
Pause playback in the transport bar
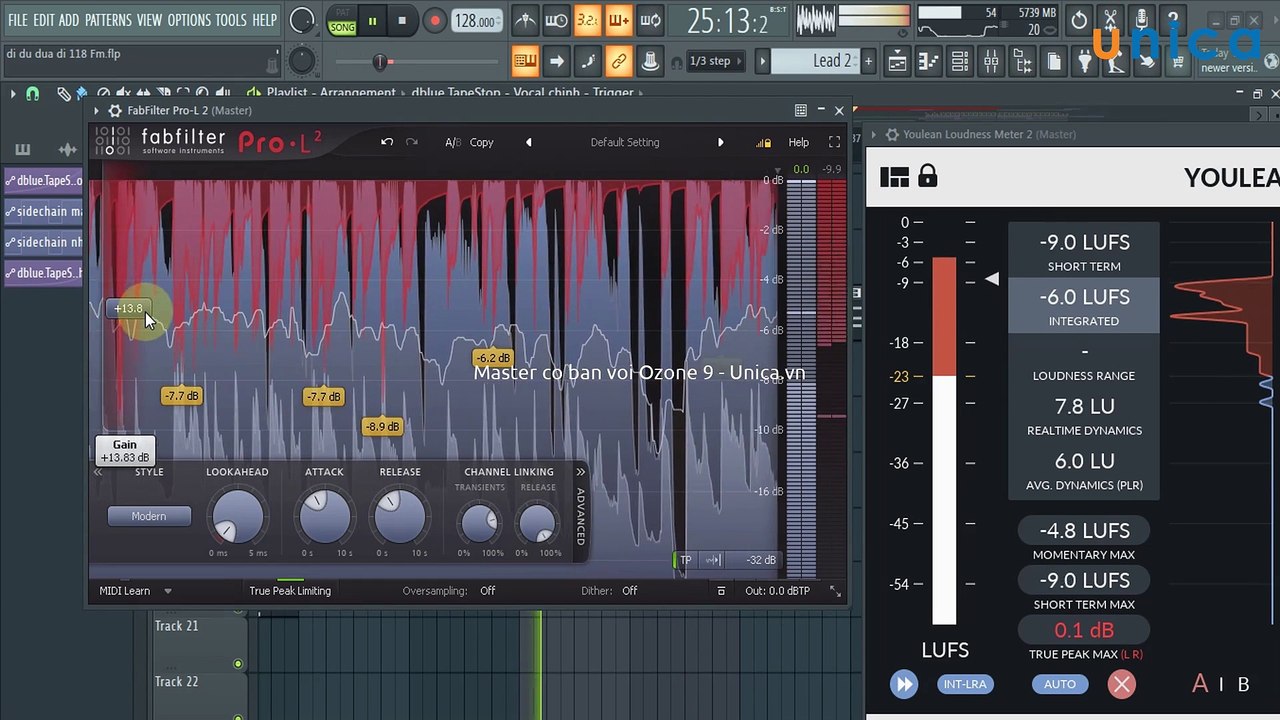click(x=372, y=20)
